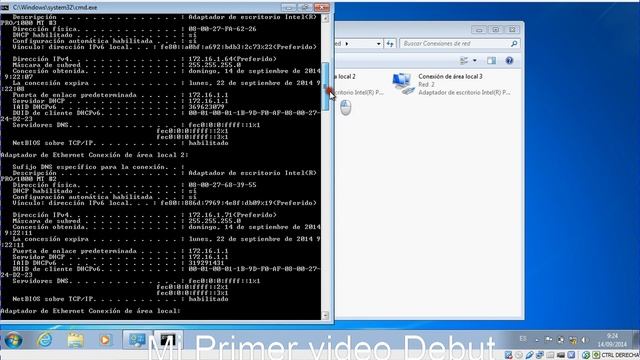Click the VirtualBox network adapters indicator
The height and width of the screenshot is (360, 640).
click(x=540, y=355)
